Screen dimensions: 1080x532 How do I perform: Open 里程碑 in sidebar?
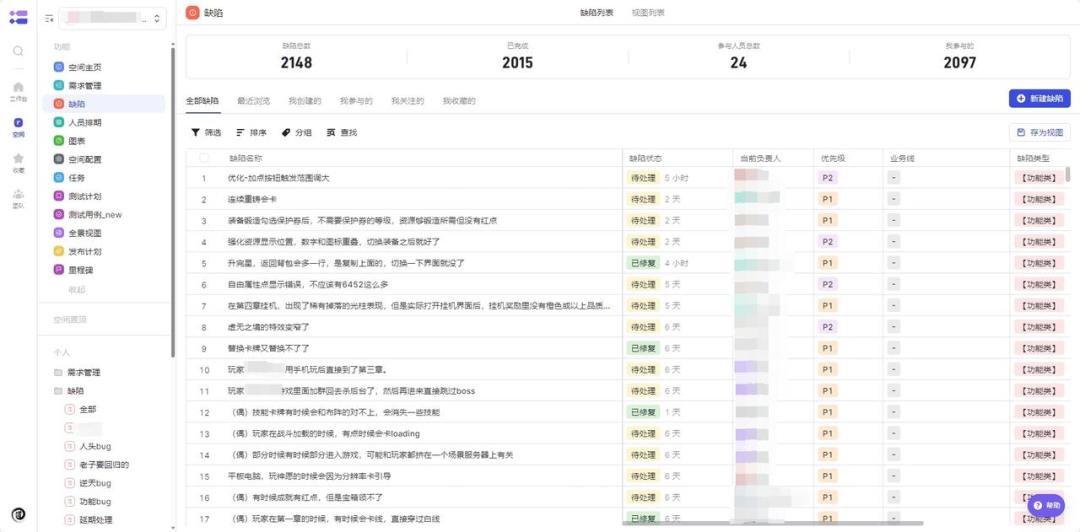point(80,270)
